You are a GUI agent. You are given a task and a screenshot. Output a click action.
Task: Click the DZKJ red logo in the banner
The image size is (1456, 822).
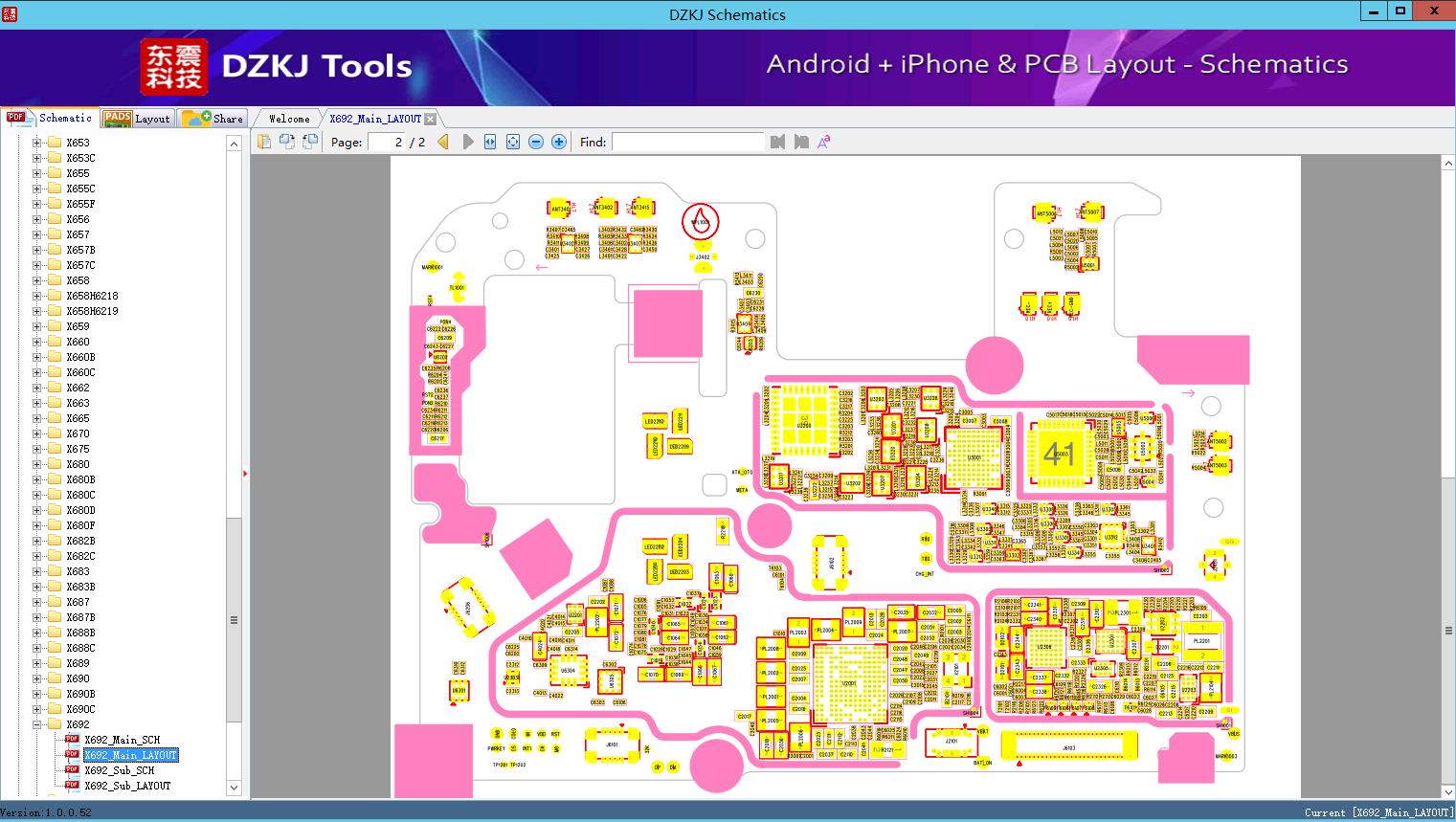(x=173, y=66)
